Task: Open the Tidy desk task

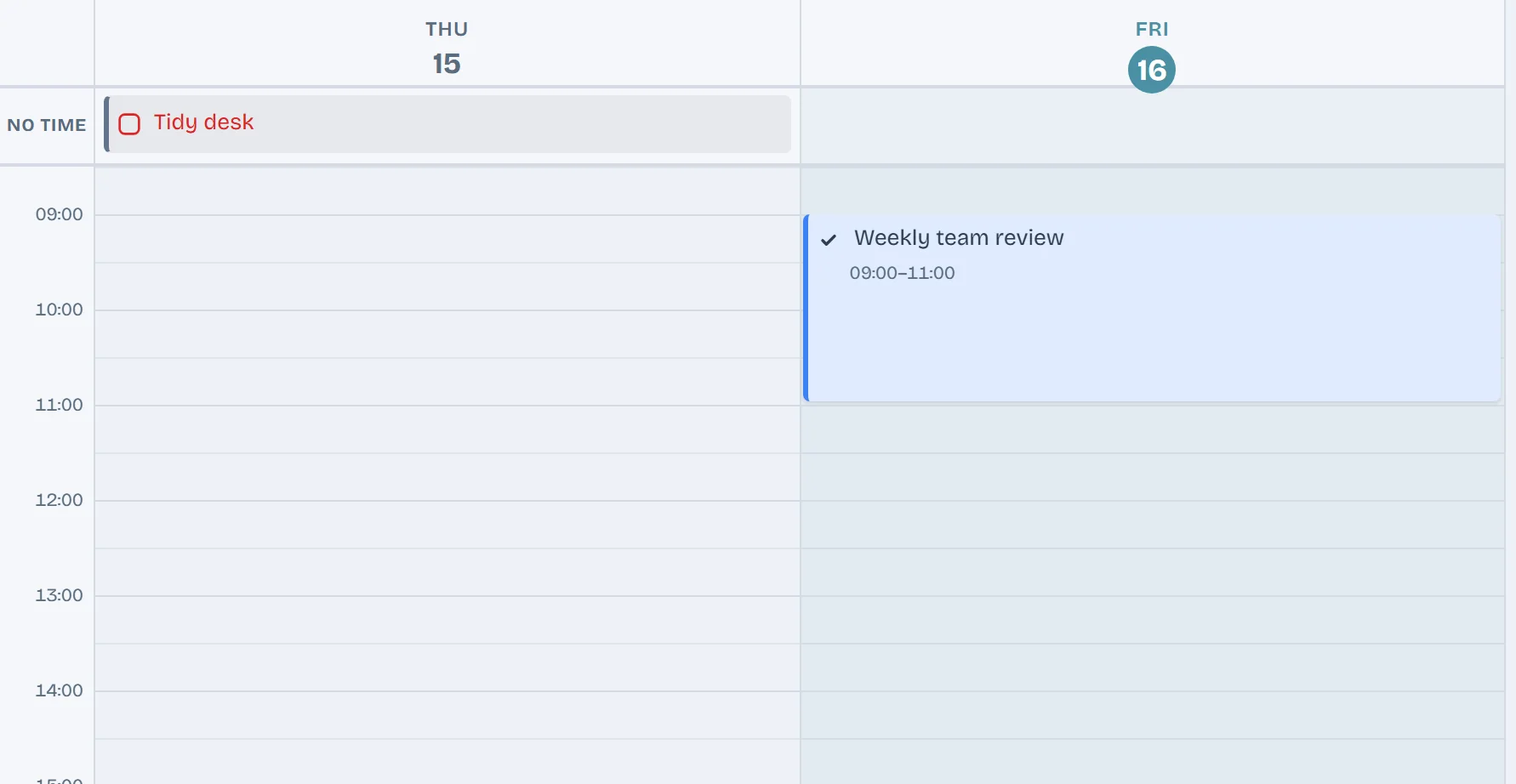Action: pos(447,124)
